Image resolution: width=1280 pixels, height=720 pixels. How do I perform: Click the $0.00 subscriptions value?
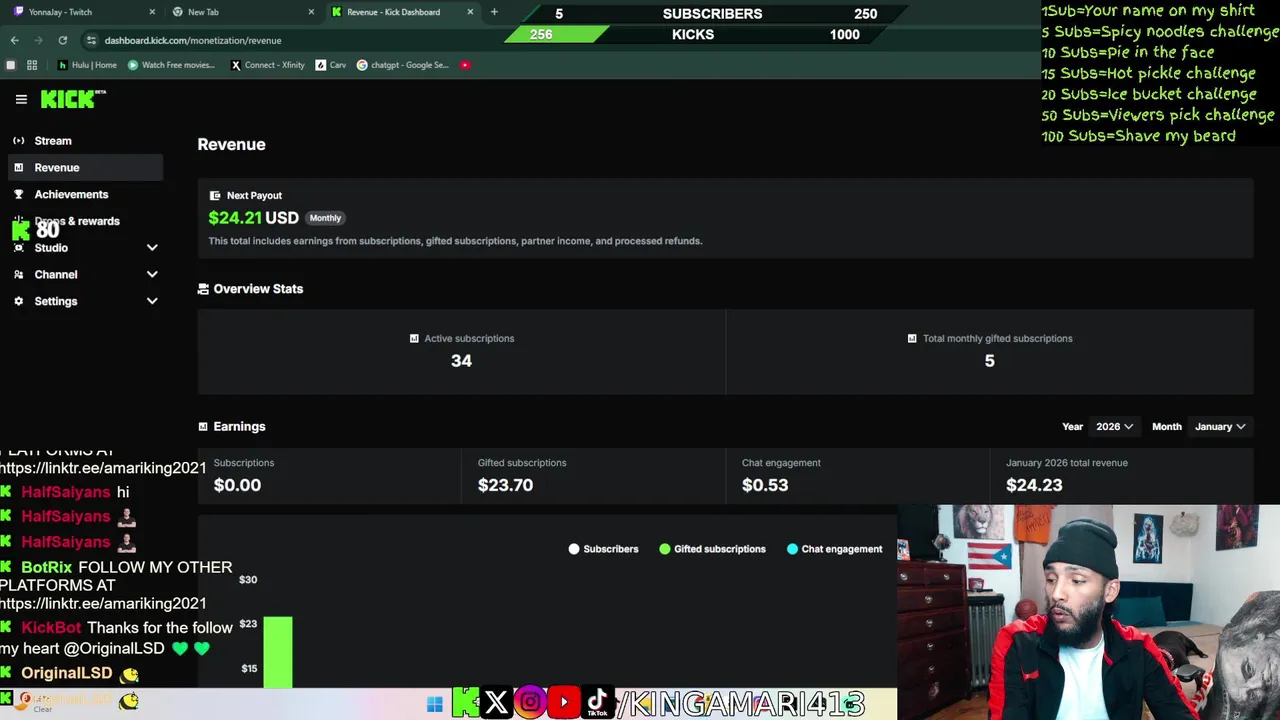click(237, 485)
